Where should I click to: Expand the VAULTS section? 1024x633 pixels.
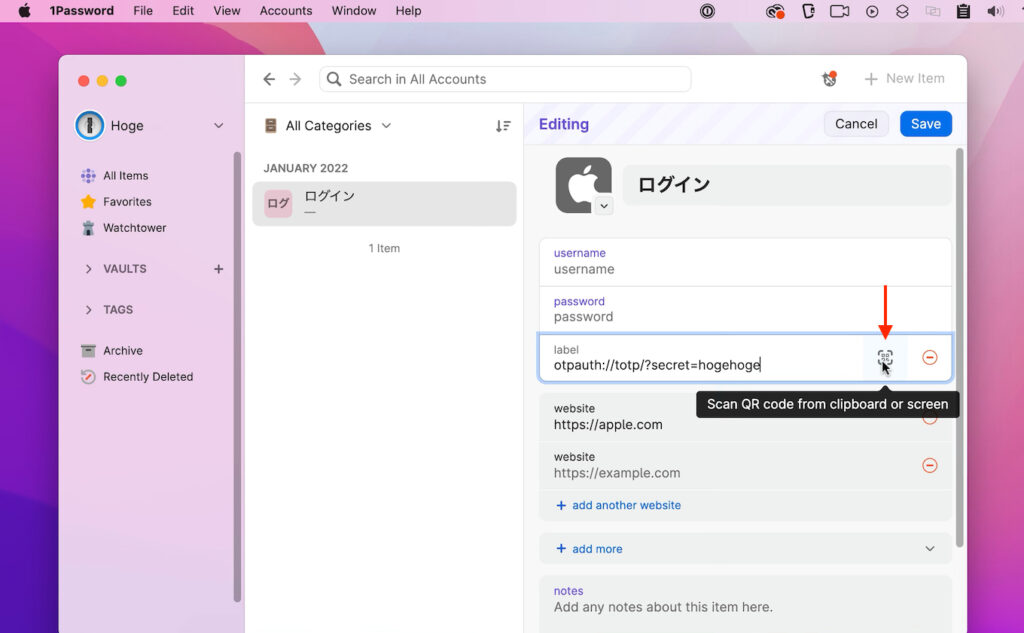click(x=88, y=269)
